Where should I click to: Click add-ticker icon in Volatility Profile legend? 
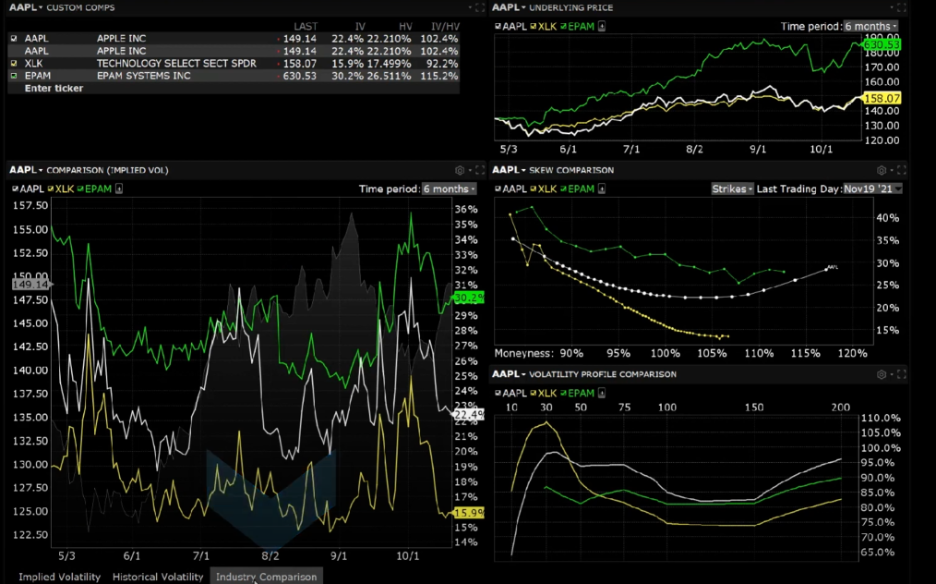[602, 393]
